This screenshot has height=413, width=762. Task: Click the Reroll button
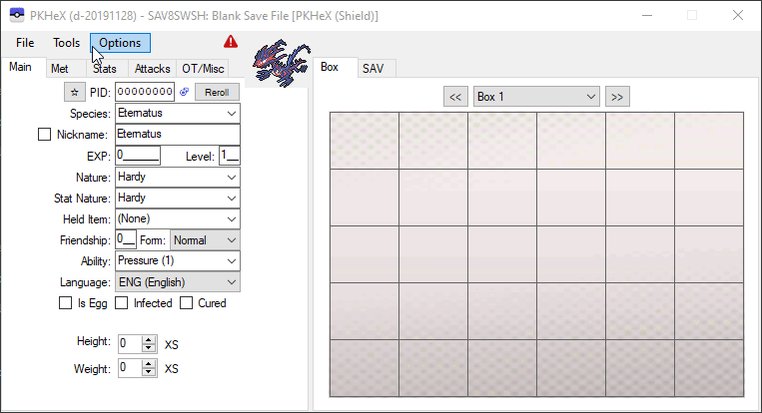[x=217, y=92]
